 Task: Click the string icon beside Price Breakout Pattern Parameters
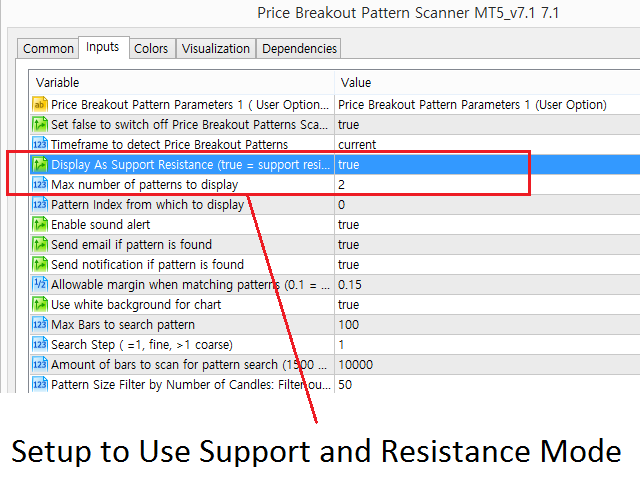(40, 104)
